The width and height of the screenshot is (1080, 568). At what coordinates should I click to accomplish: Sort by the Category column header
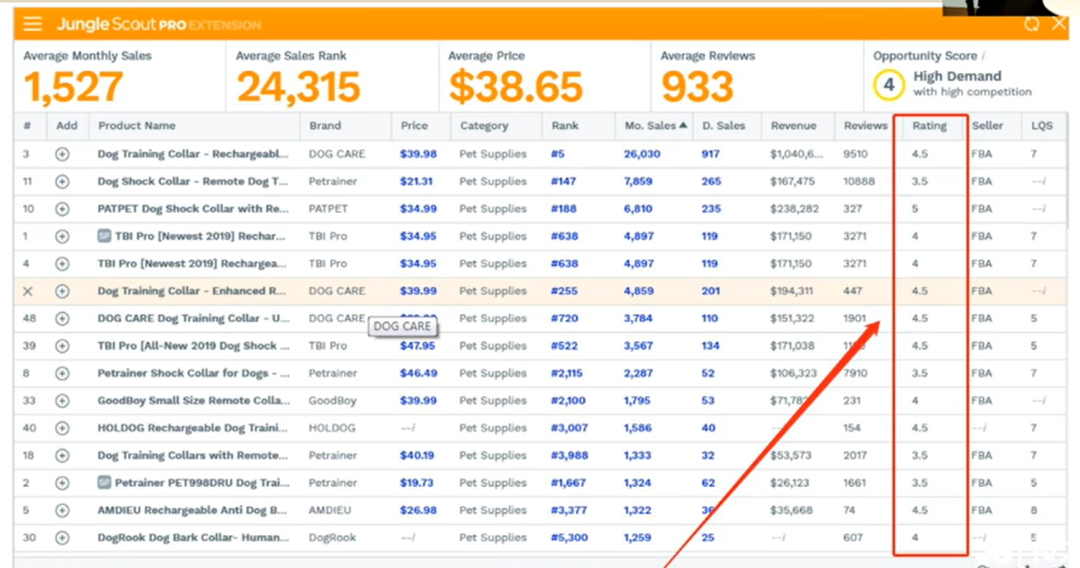click(484, 125)
